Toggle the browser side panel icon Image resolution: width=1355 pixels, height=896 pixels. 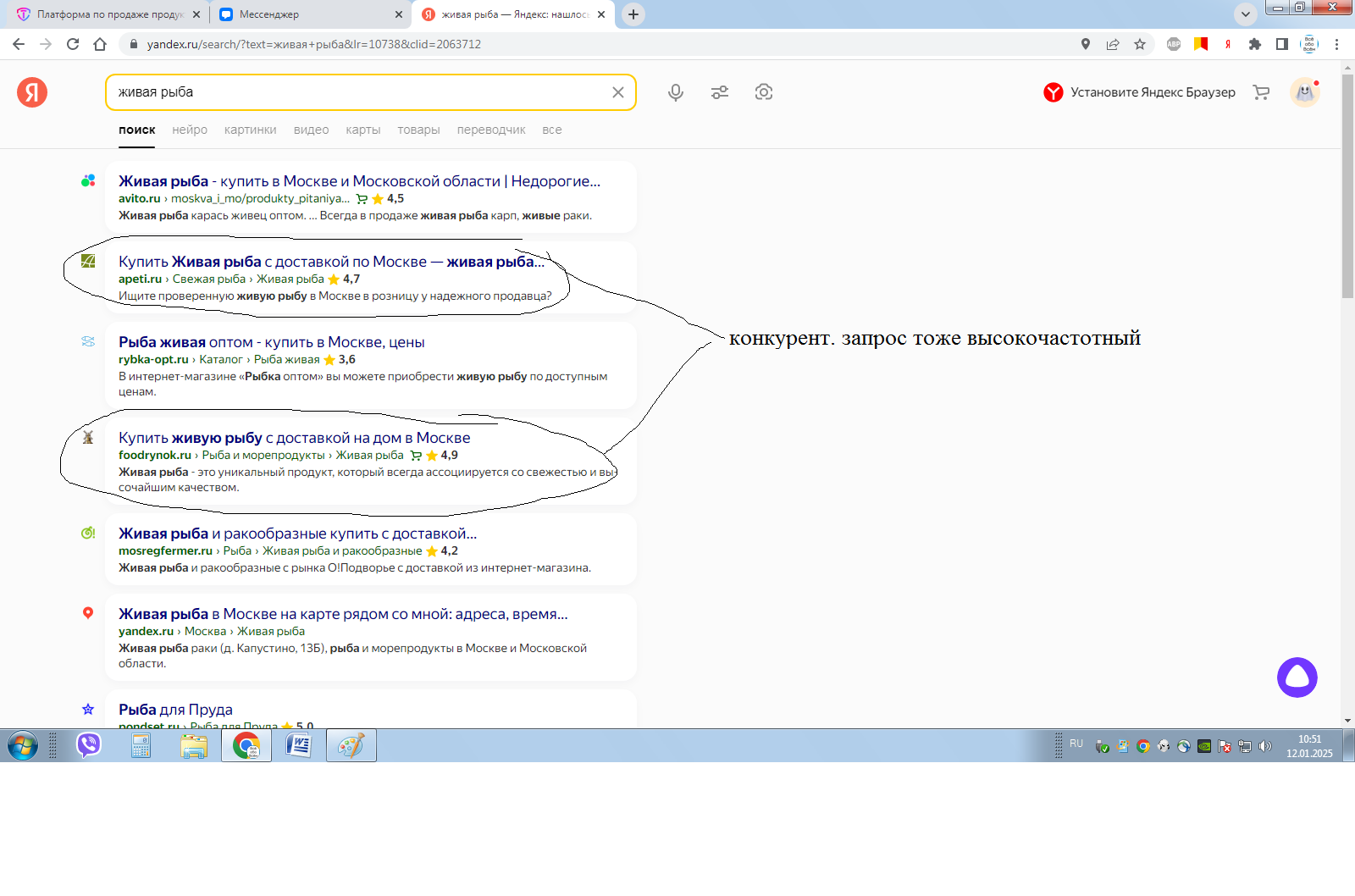(1282, 44)
